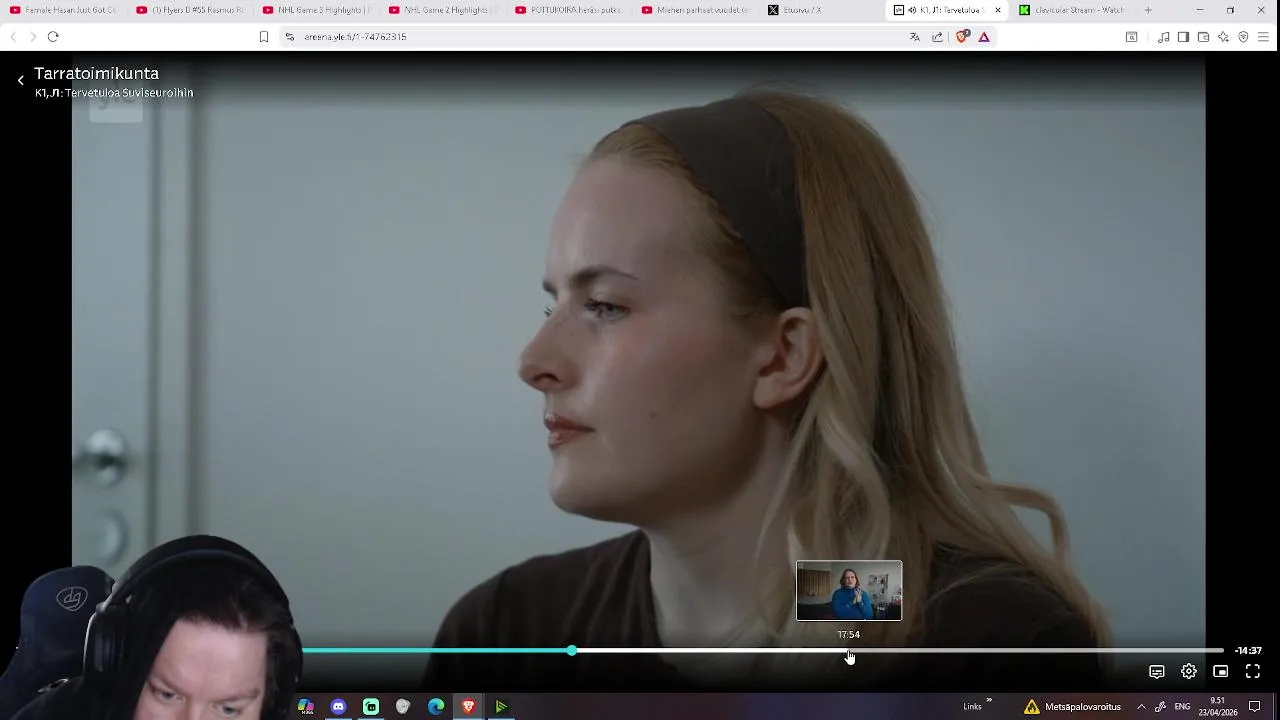Click the playback position handle on seek bar
The width and height of the screenshot is (1280, 720).
[571, 651]
